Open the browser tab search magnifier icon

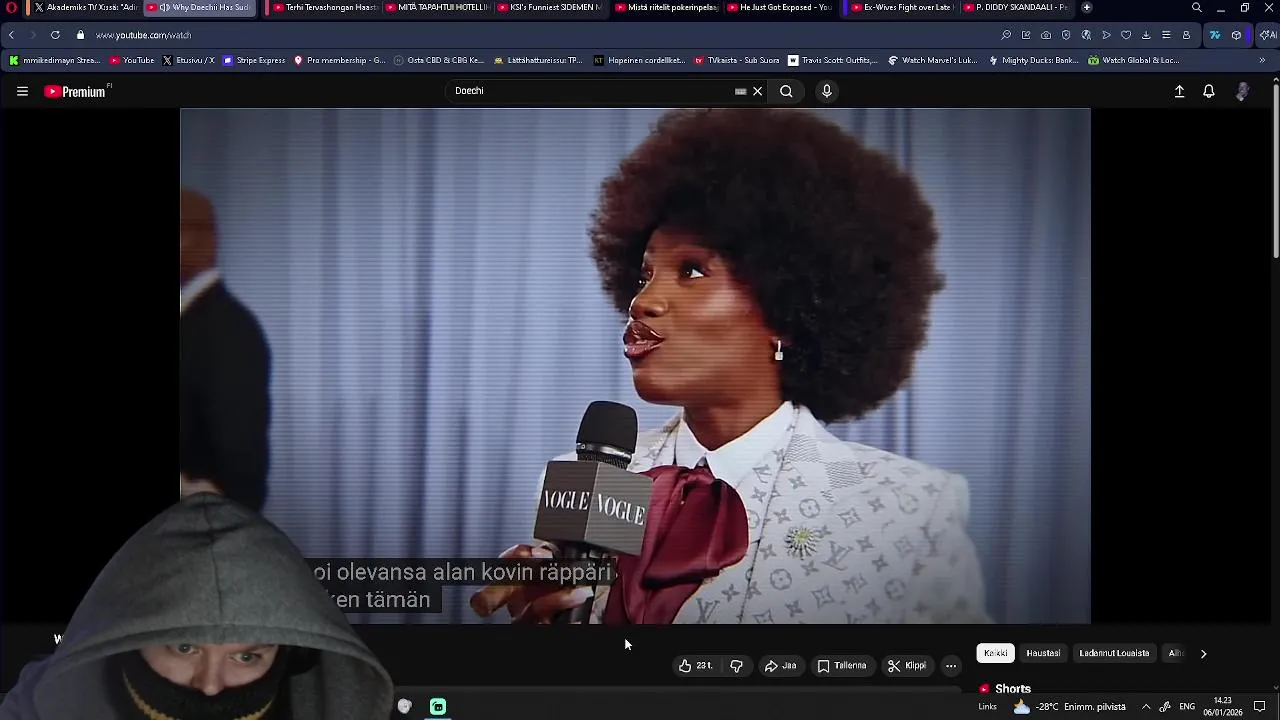[1196, 7]
